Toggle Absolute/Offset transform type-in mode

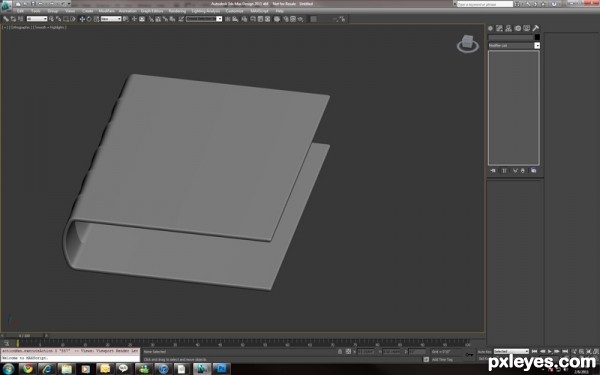(x=348, y=351)
